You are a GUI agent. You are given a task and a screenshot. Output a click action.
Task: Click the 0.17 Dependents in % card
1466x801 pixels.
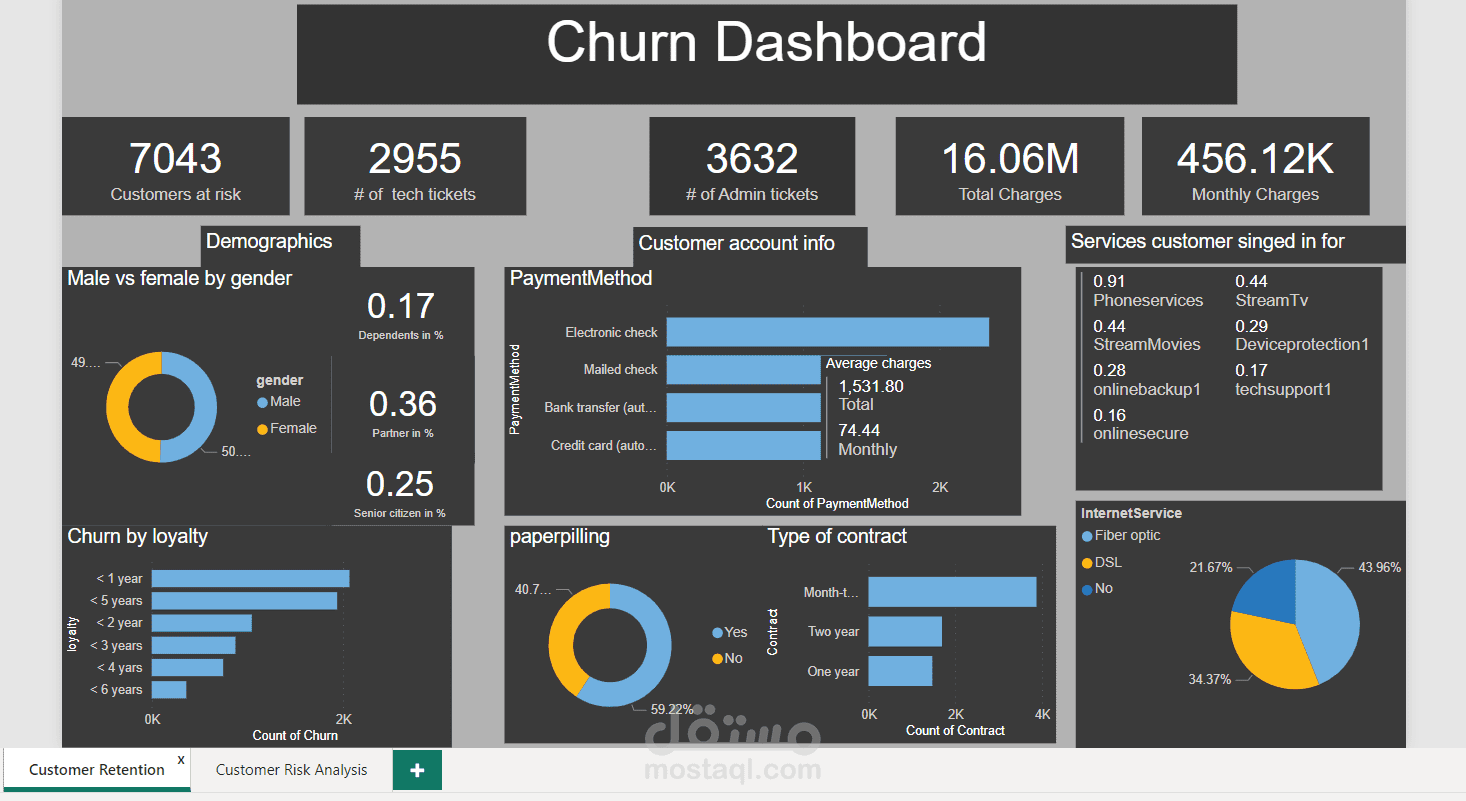(401, 315)
